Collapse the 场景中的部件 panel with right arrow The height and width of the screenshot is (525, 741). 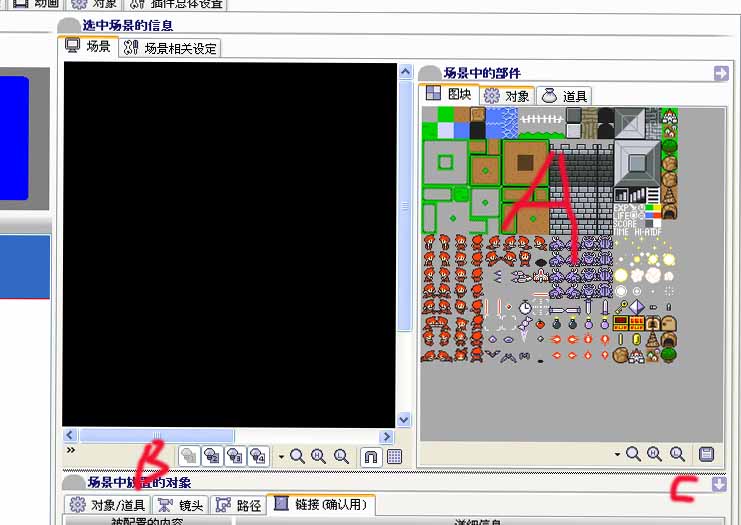721,73
